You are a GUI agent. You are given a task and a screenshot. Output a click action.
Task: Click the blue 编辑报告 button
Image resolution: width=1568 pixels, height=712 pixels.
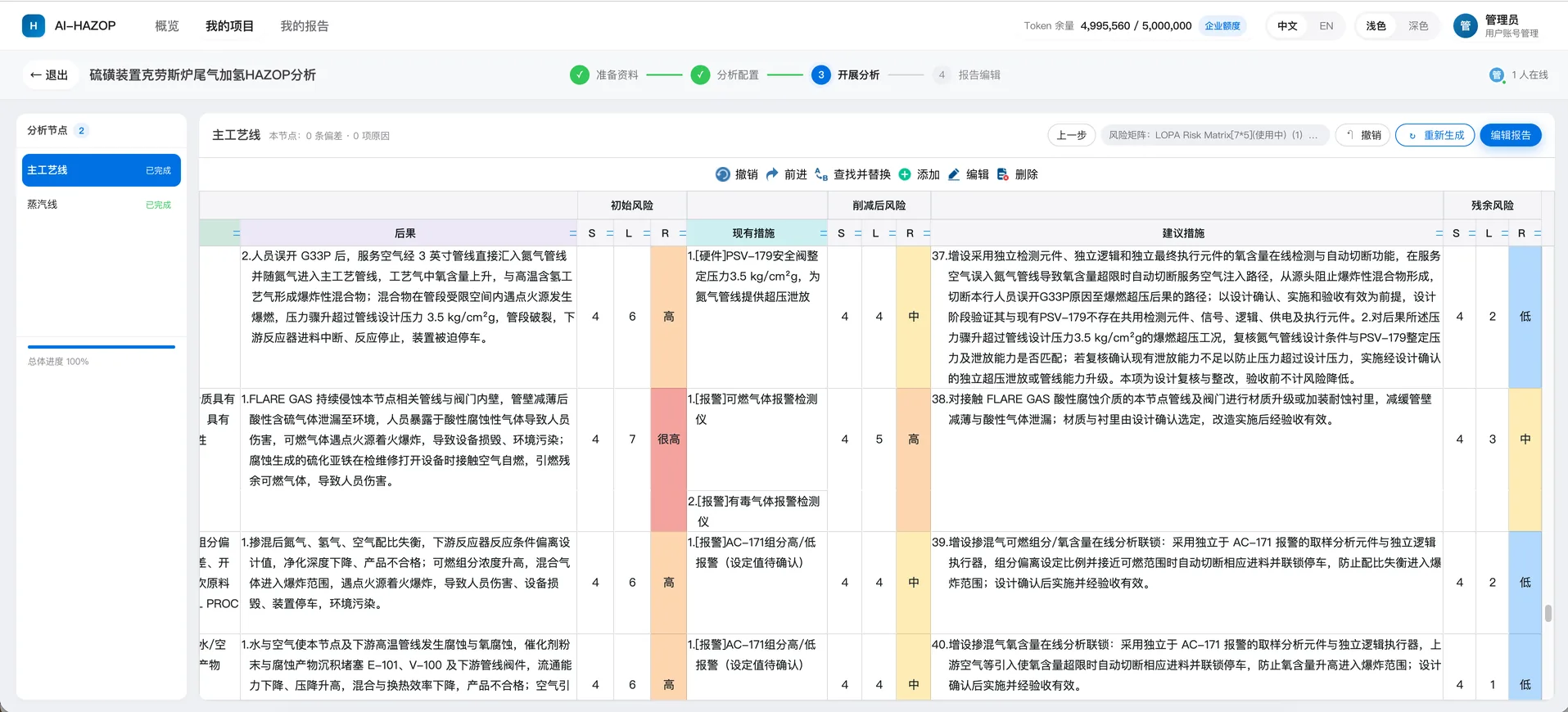[x=1511, y=135]
